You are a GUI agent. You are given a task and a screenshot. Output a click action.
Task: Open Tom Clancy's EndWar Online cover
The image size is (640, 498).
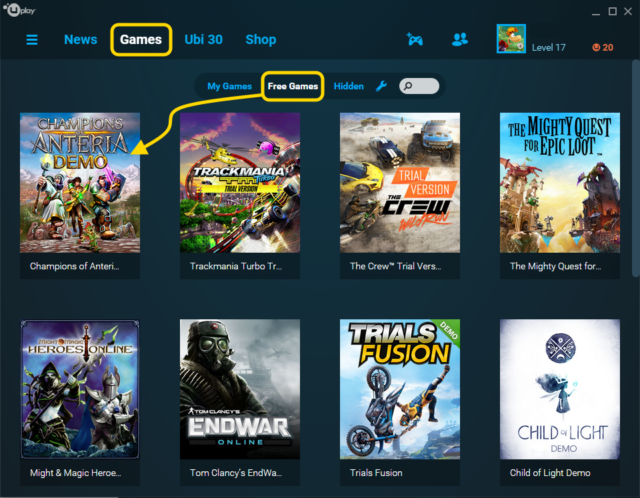coord(240,389)
